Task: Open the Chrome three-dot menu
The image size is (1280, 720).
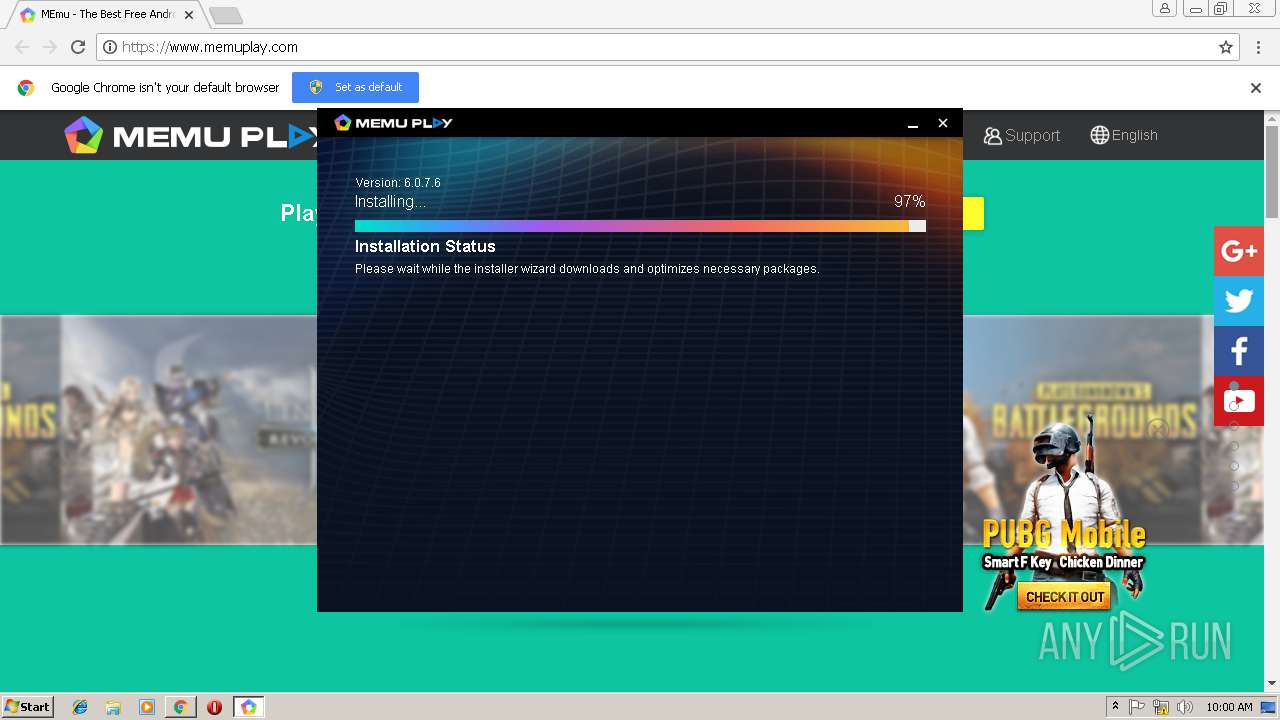Action: pos(1259,47)
